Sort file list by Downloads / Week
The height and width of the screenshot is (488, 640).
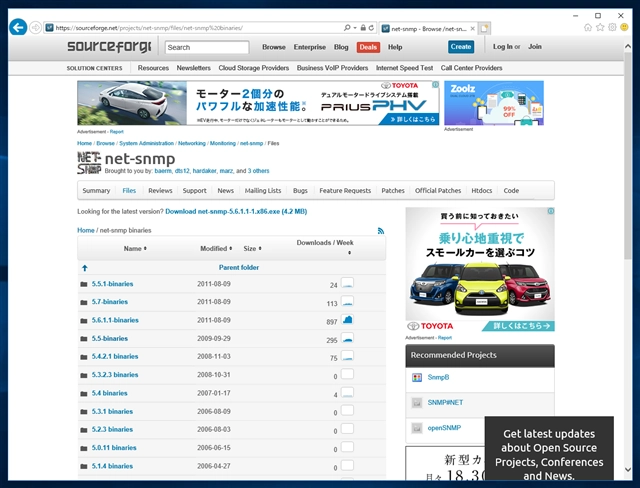point(325,247)
